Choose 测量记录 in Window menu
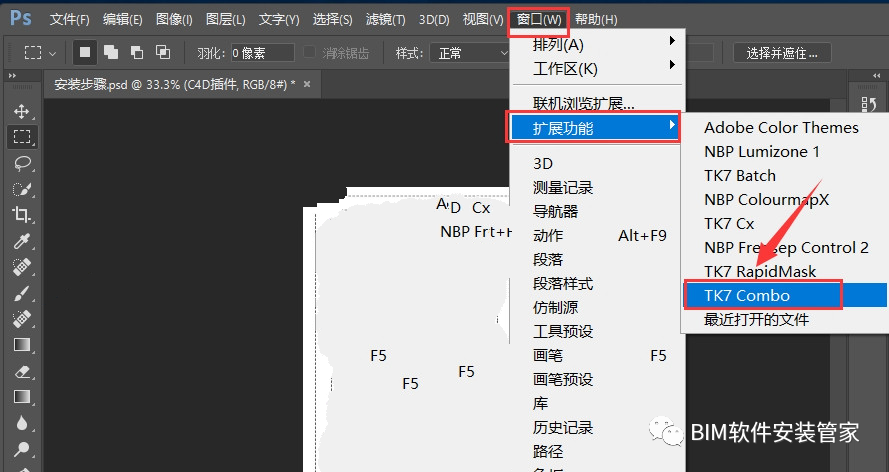This screenshot has width=889, height=472. click(598, 188)
